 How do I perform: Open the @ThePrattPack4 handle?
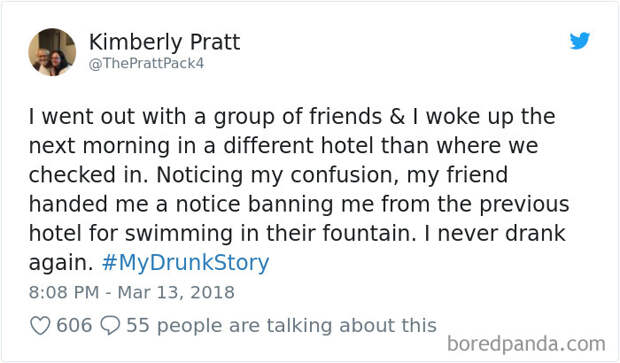[146, 63]
